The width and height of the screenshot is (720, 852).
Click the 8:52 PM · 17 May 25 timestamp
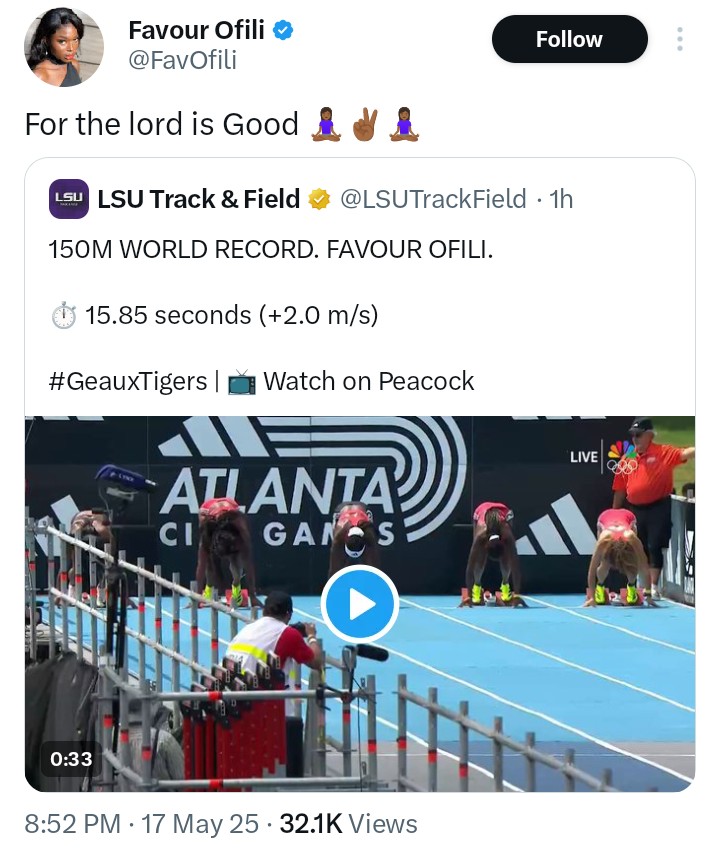pos(142,824)
